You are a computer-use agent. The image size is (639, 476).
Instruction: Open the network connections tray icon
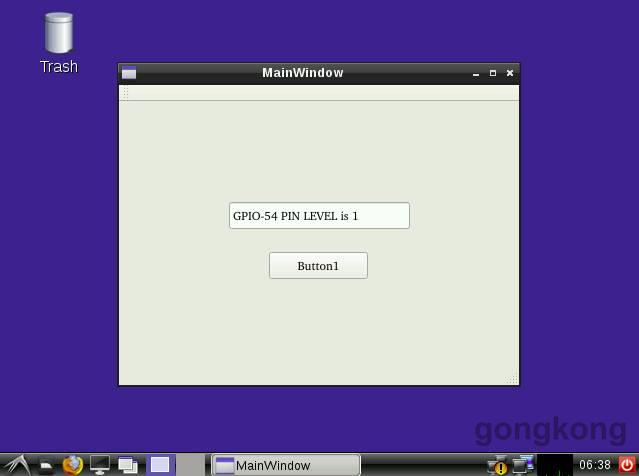(x=523, y=465)
